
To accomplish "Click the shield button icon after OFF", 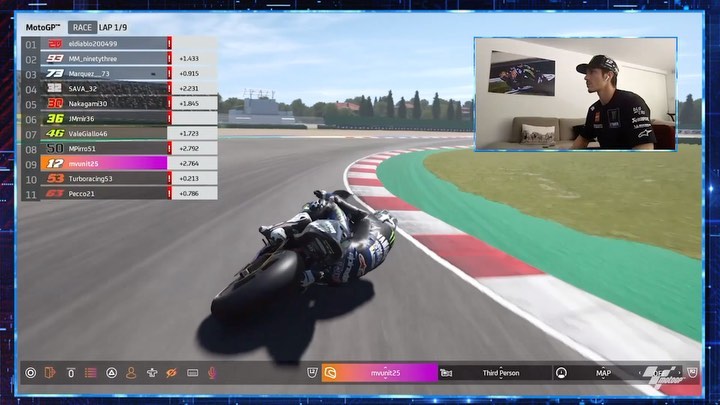I will coord(692,372).
